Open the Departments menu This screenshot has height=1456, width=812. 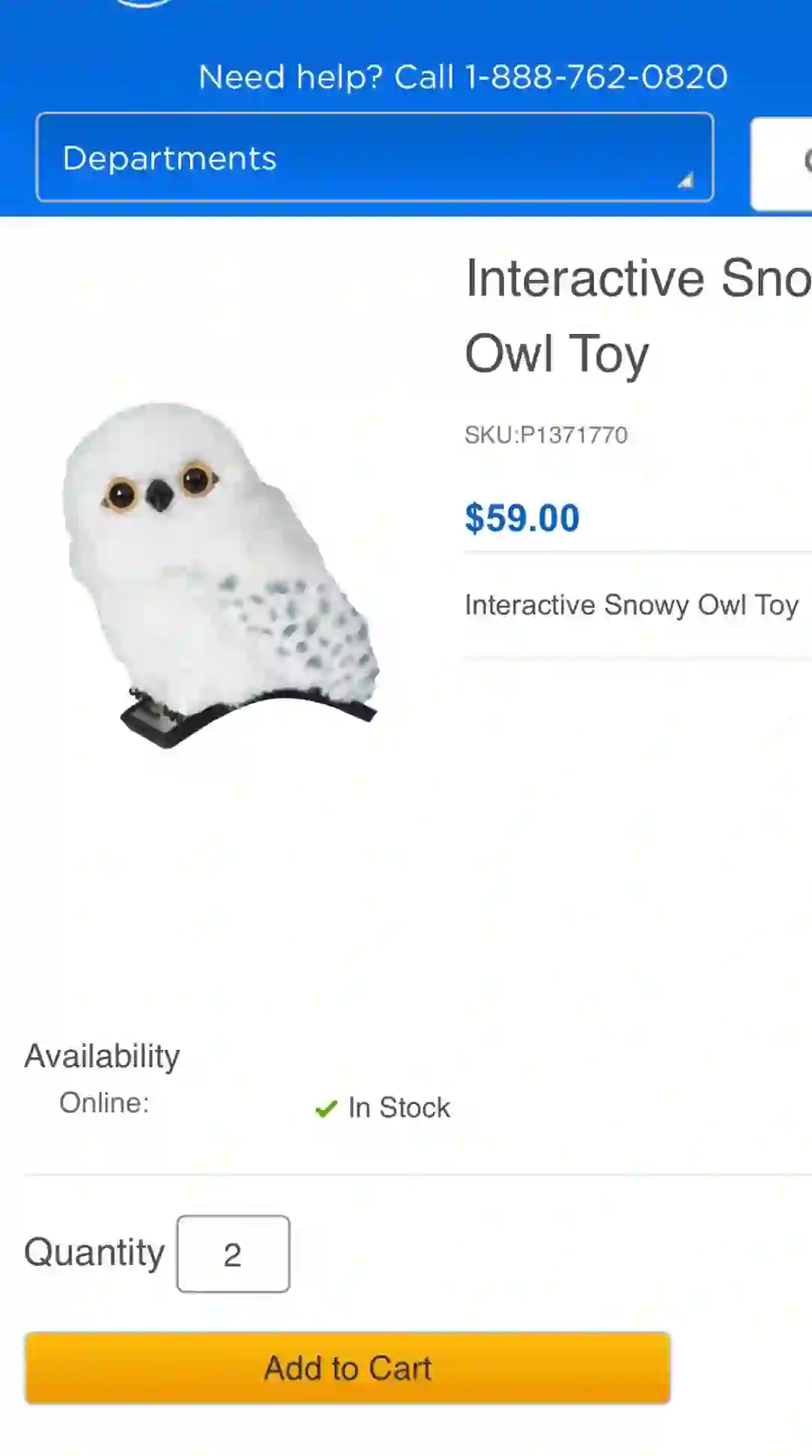point(374,157)
